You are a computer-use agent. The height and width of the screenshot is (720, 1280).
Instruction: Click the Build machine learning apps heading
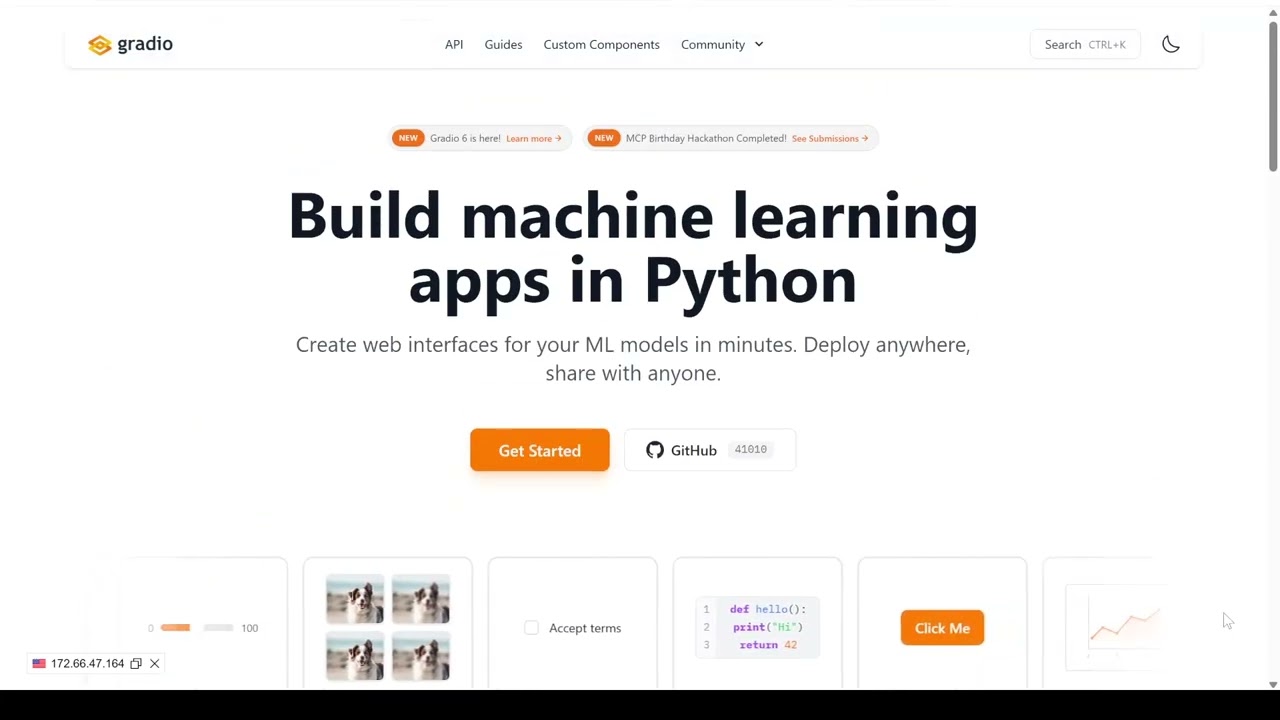point(633,247)
